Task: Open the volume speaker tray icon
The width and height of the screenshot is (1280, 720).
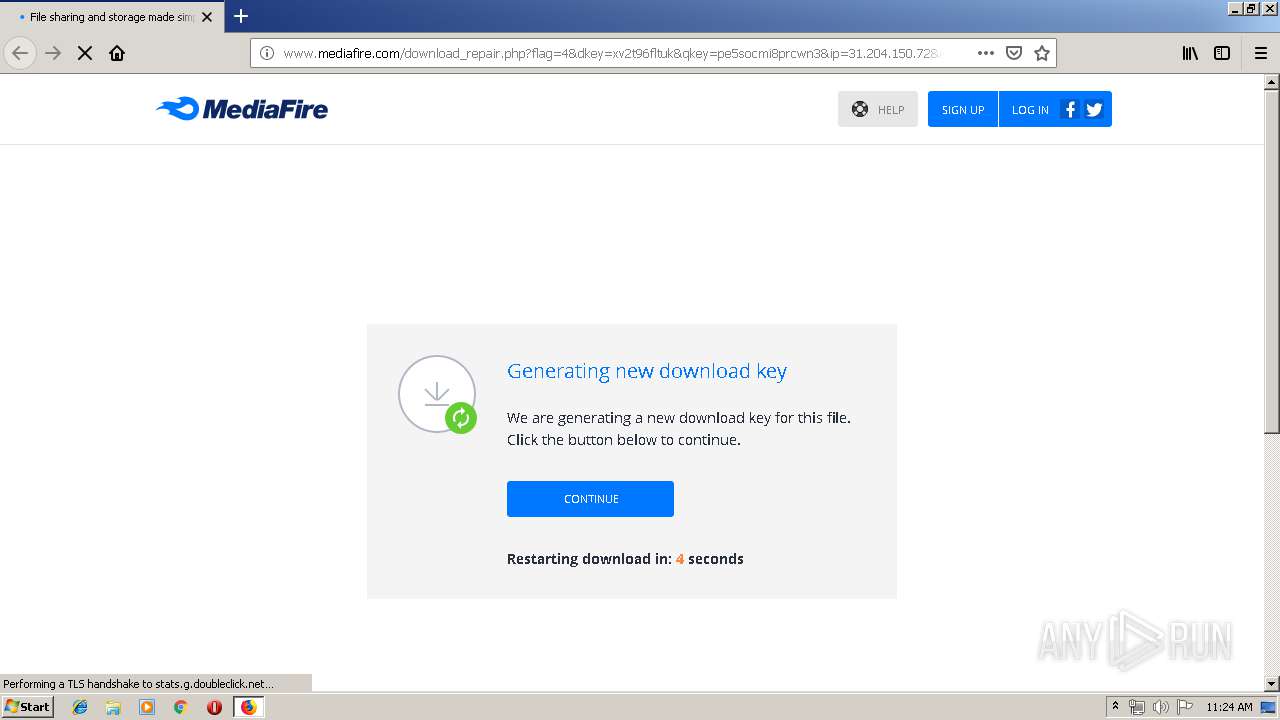Action: point(1160,707)
